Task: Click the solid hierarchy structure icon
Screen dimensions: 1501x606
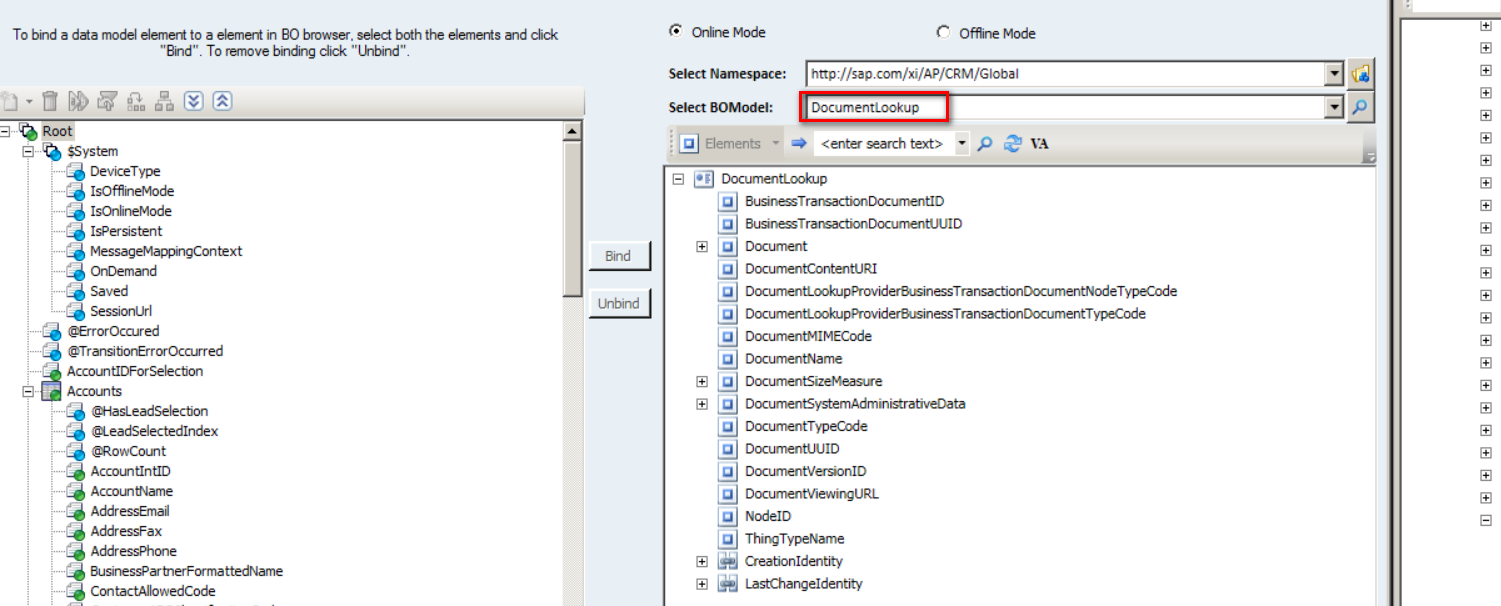Action: point(165,101)
